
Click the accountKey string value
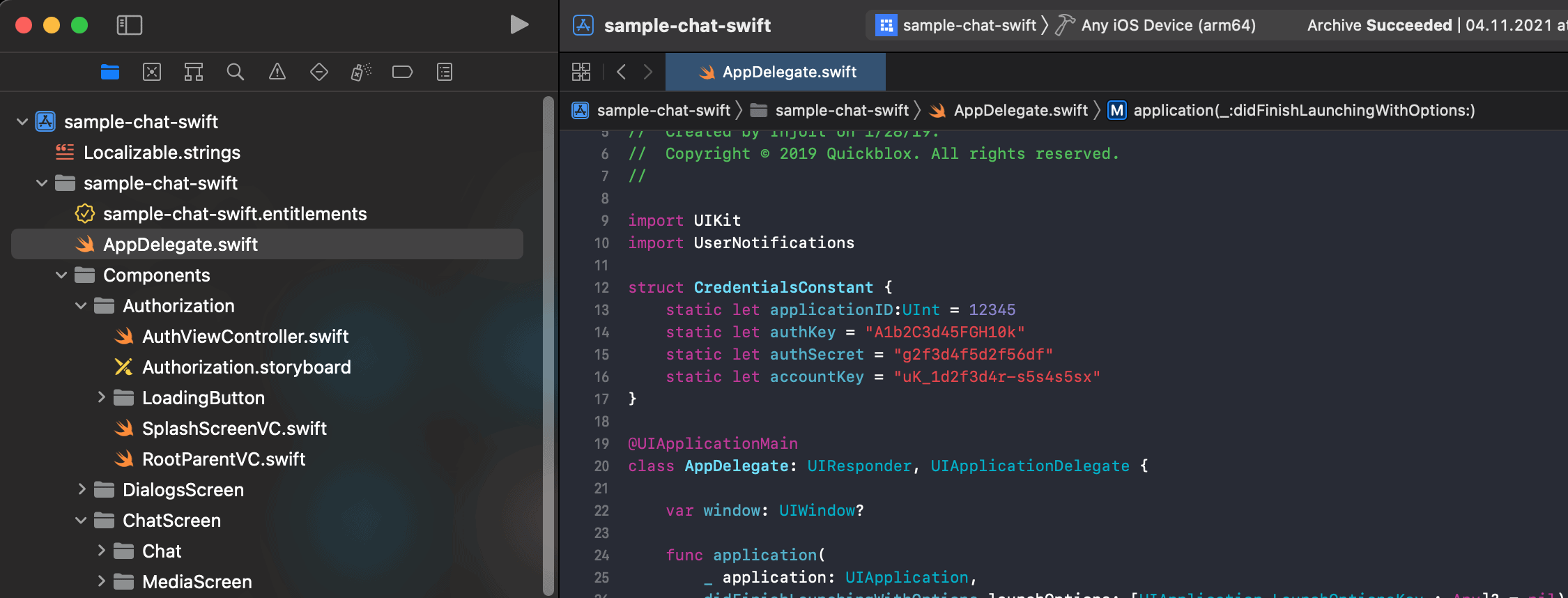coord(997,376)
